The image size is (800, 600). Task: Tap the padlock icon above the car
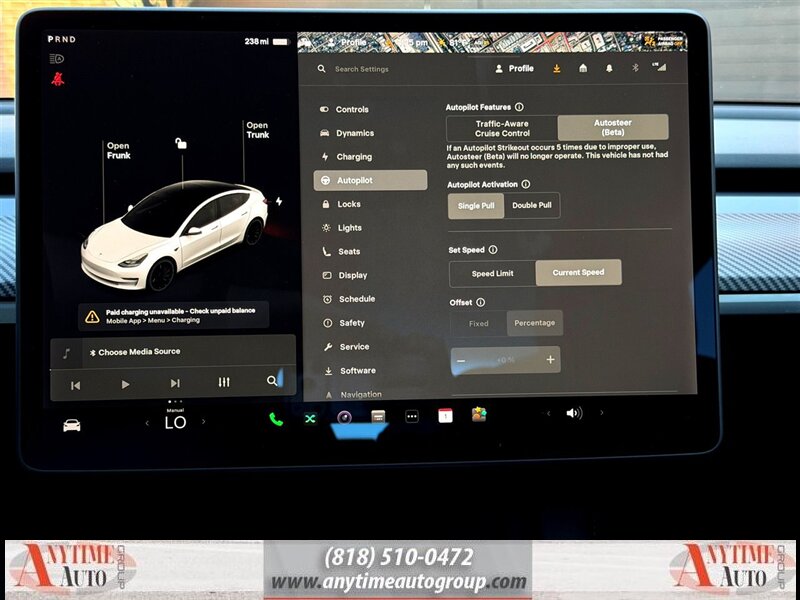[181, 144]
